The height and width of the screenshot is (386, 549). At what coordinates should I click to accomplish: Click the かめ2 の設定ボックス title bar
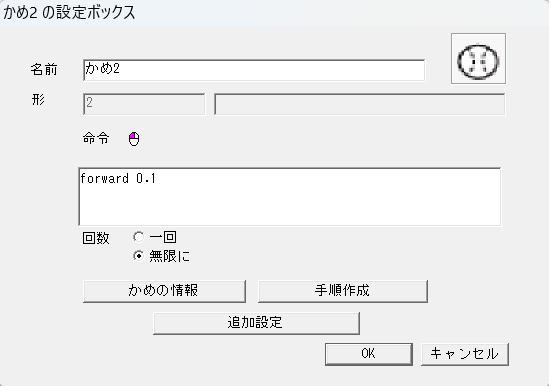tap(274, 13)
